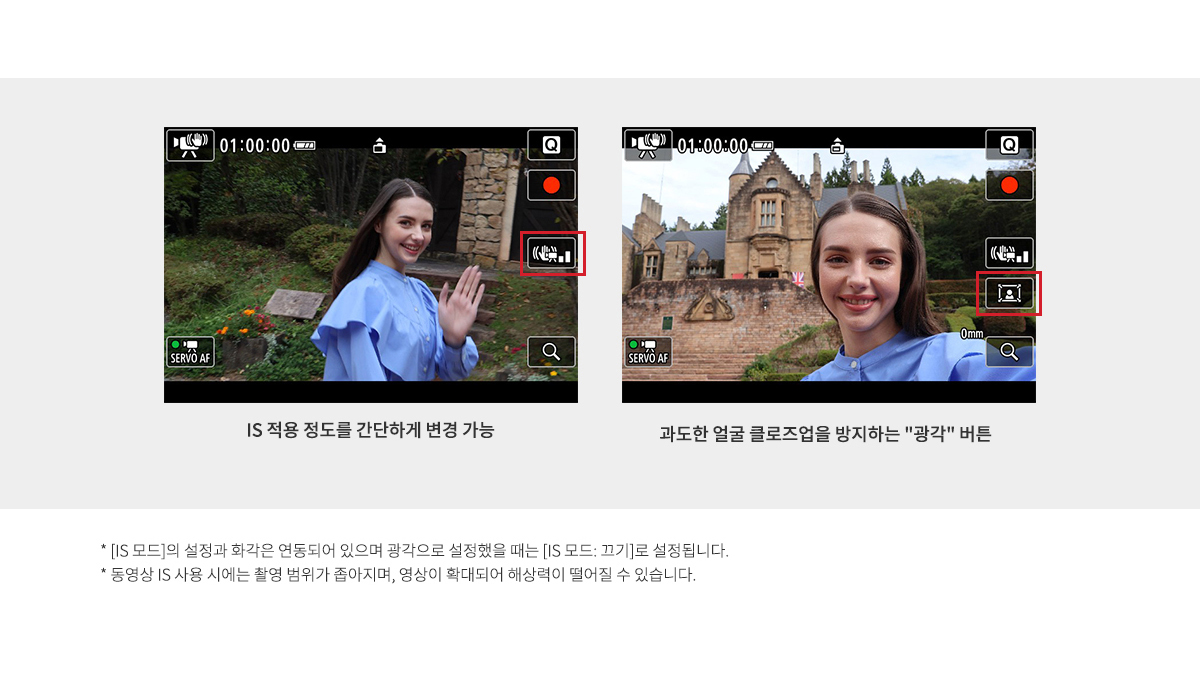Tap movie IS mode icon on left screen
The height and width of the screenshot is (692, 1200).
pyautogui.click(x=190, y=145)
